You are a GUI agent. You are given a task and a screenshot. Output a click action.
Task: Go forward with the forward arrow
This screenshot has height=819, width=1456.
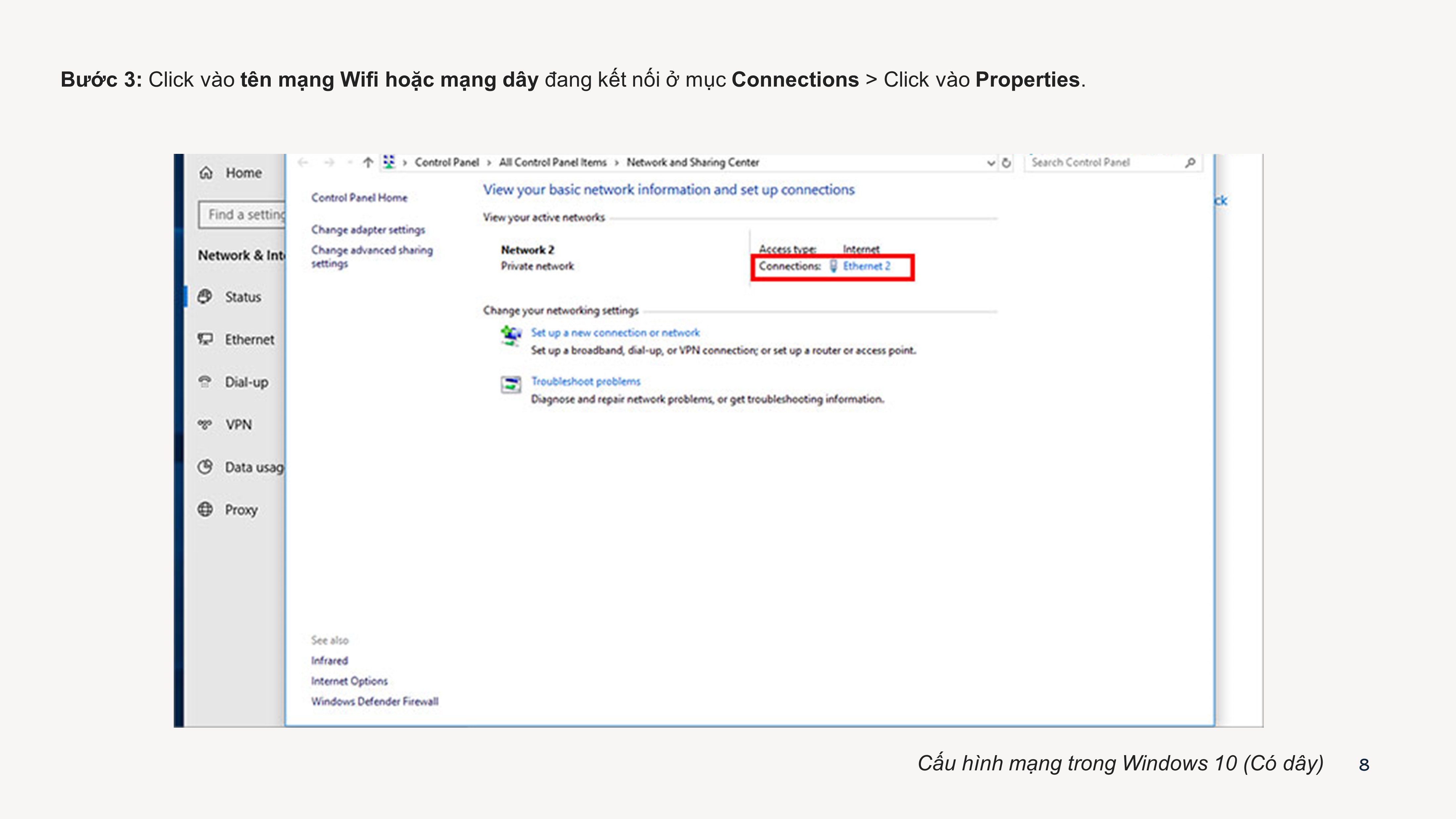click(x=329, y=163)
